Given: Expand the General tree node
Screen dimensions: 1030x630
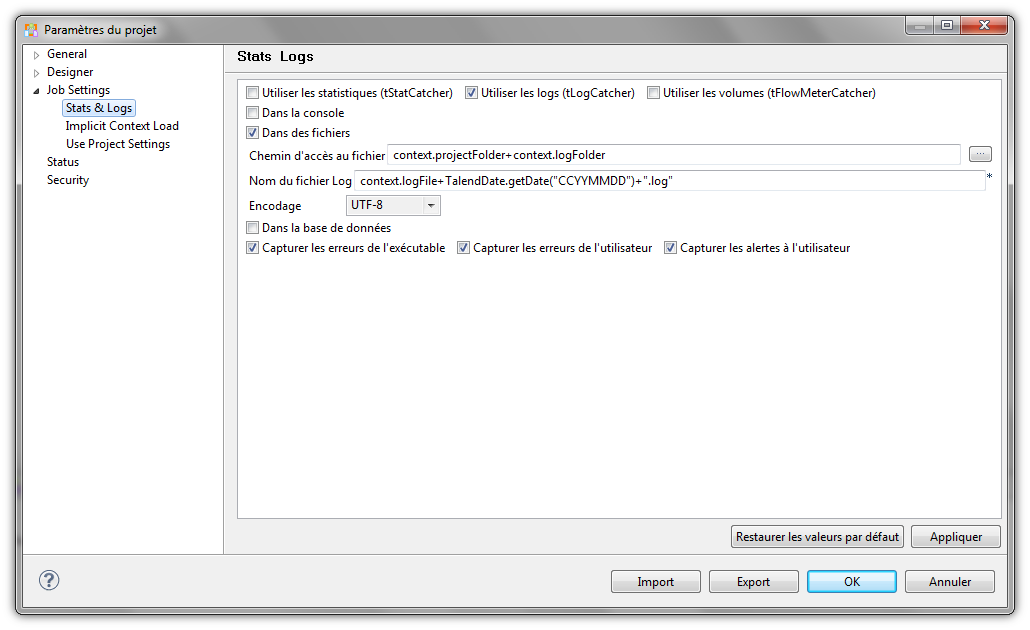Looking at the screenshot, I should coord(37,55).
